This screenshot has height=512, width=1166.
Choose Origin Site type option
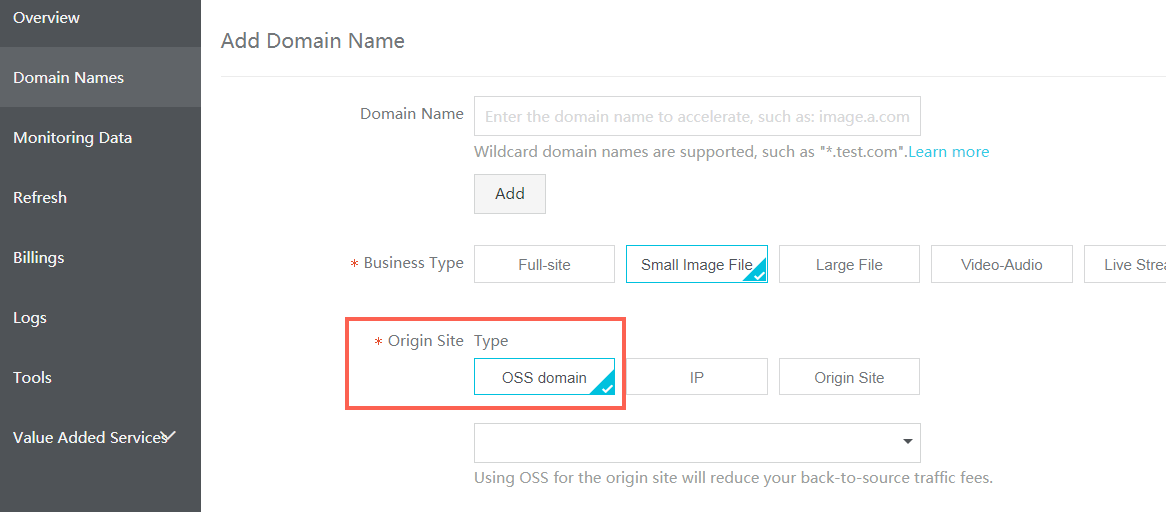coord(849,377)
